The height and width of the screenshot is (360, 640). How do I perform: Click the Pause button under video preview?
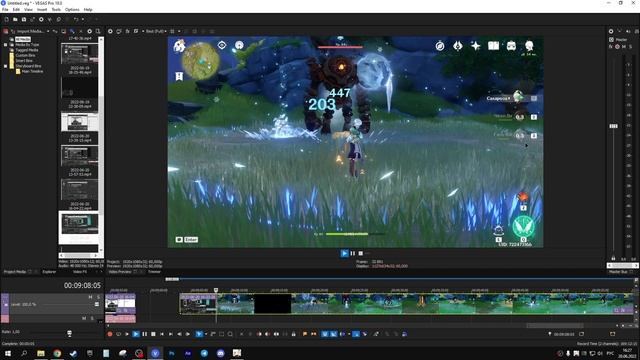click(x=353, y=253)
